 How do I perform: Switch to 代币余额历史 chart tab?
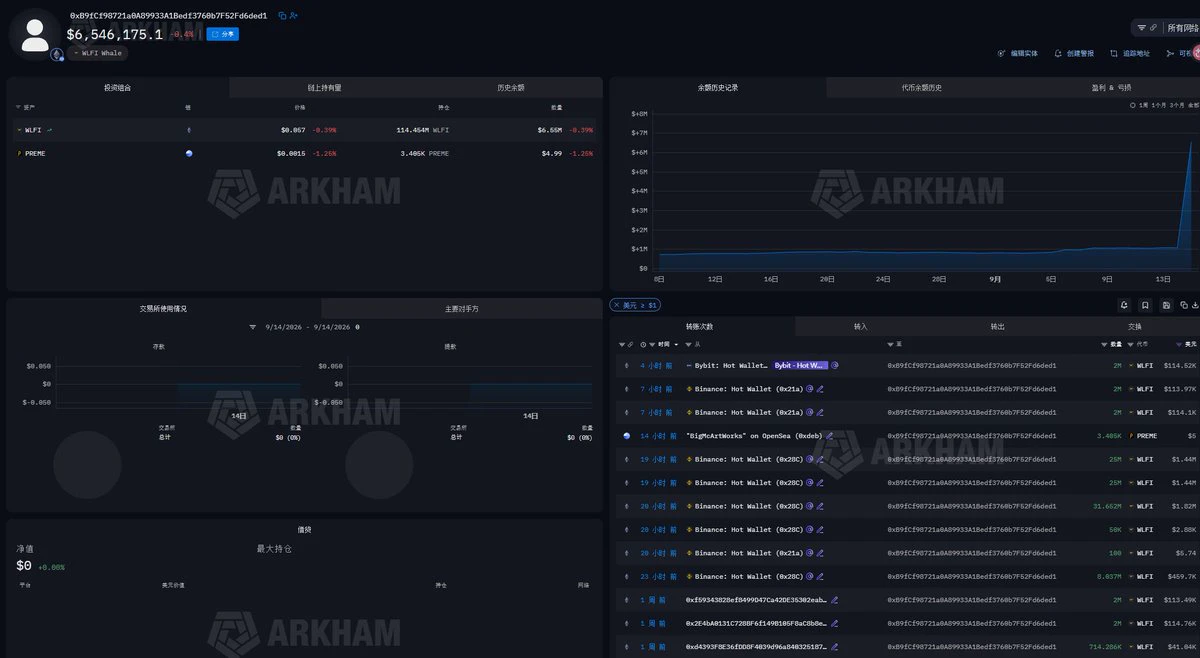[x=921, y=88]
